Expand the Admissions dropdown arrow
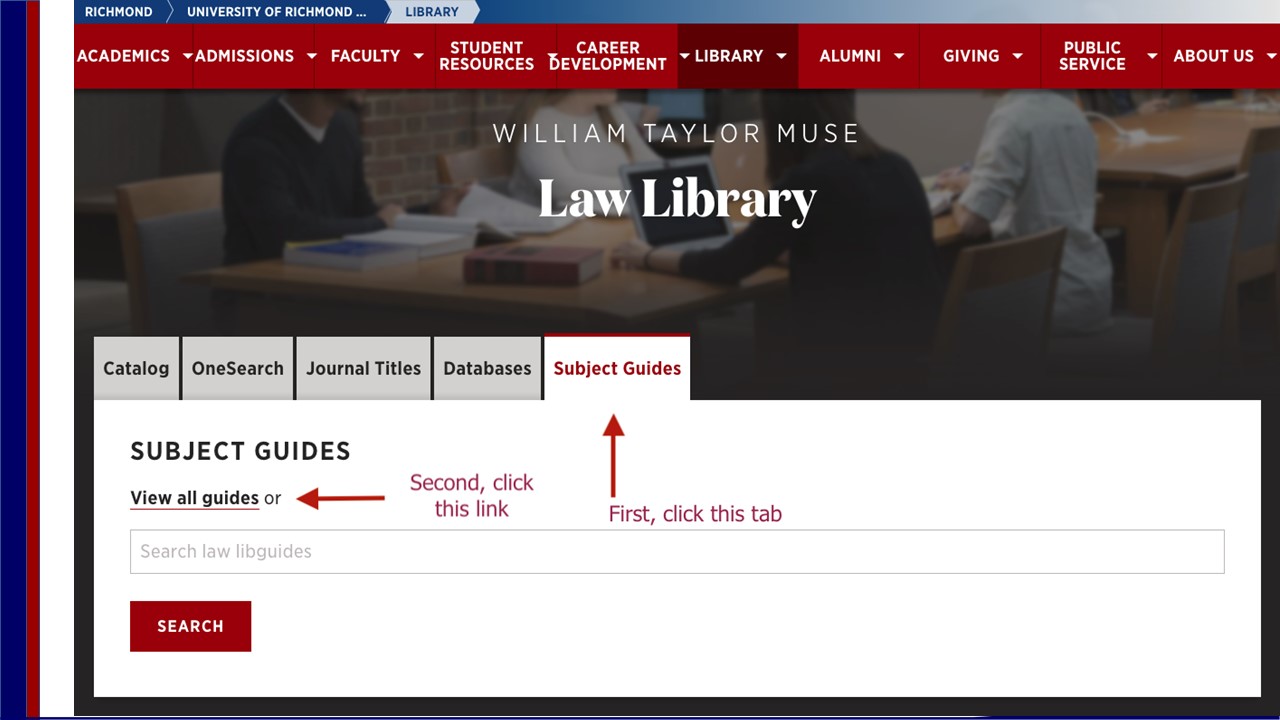The width and height of the screenshot is (1280, 720). click(x=311, y=56)
